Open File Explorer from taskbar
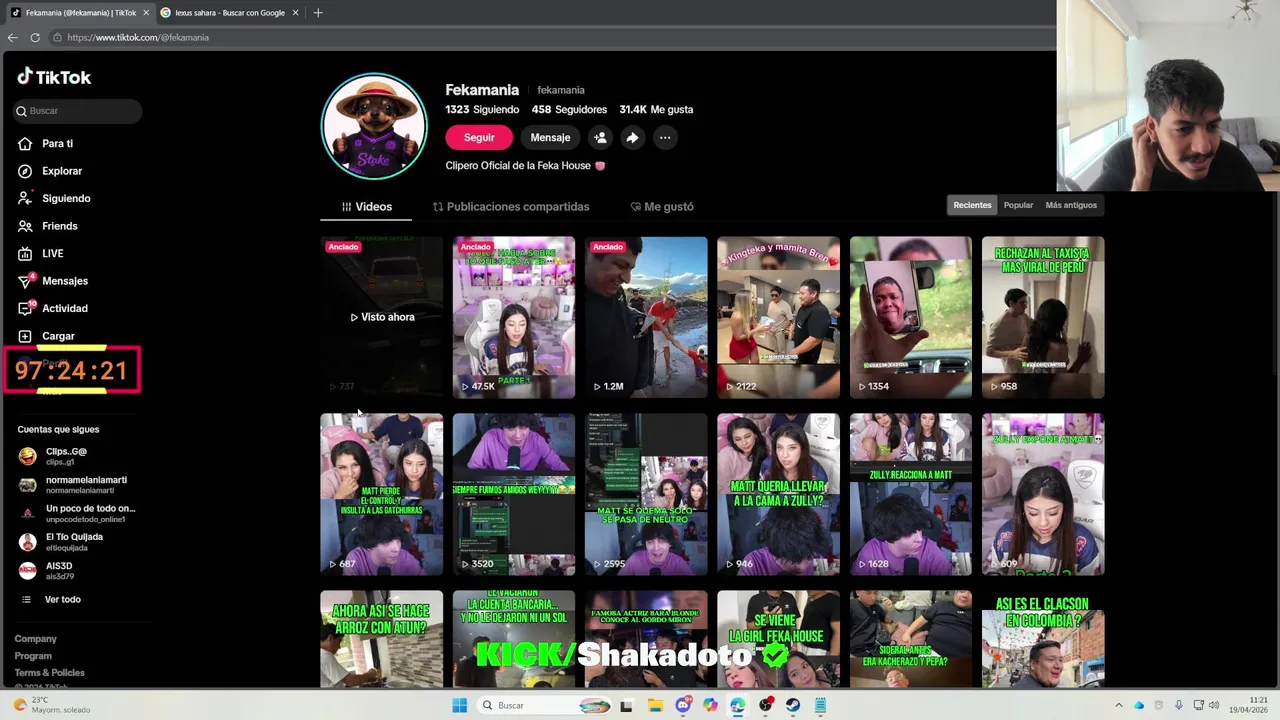The image size is (1280, 720). coord(655,705)
